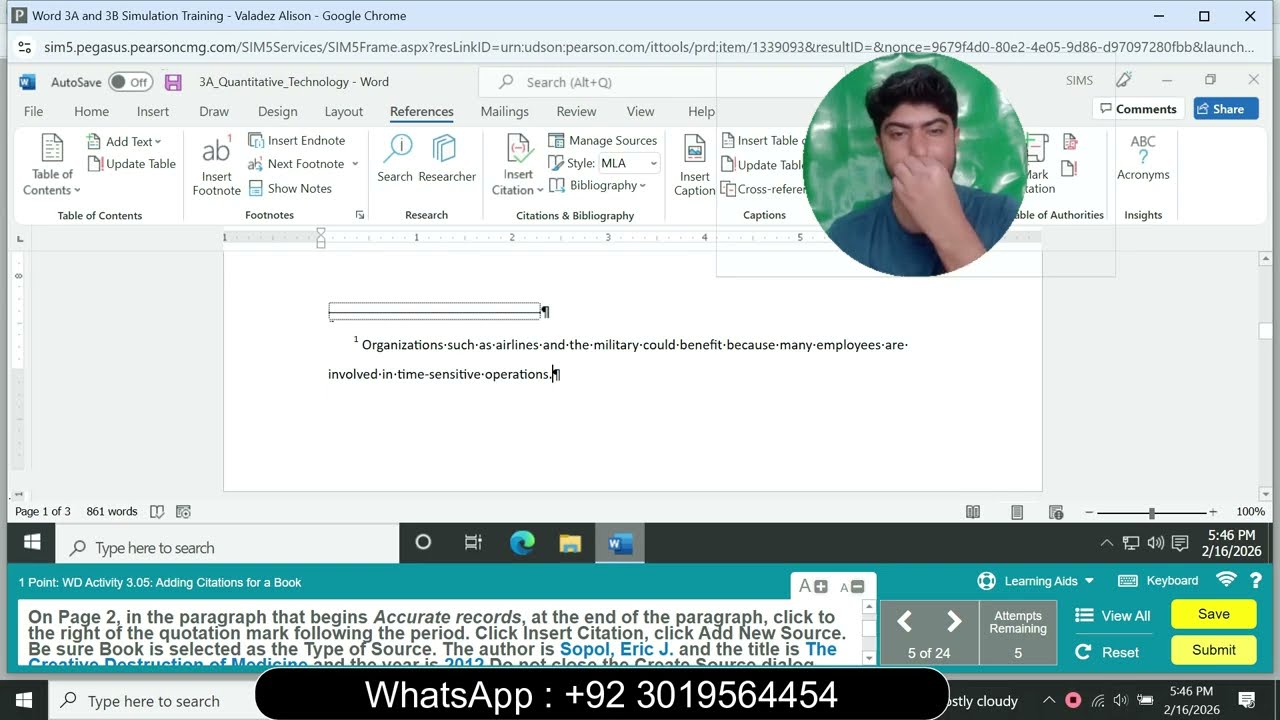Click Manage Sources
Viewport: 1280px width, 720px height.
(x=603, y=140)
